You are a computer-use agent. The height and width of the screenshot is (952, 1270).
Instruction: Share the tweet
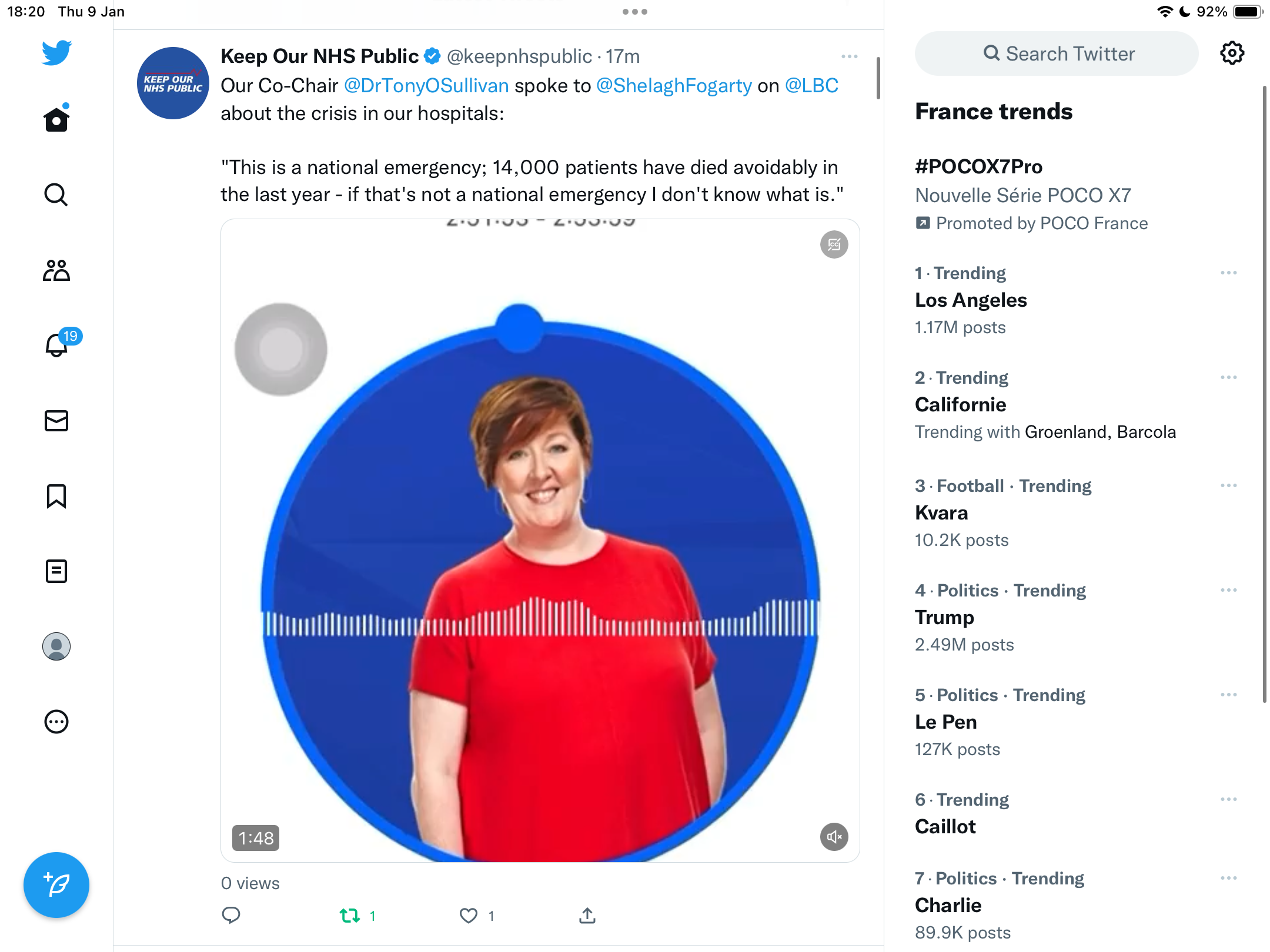coord(587,915)
